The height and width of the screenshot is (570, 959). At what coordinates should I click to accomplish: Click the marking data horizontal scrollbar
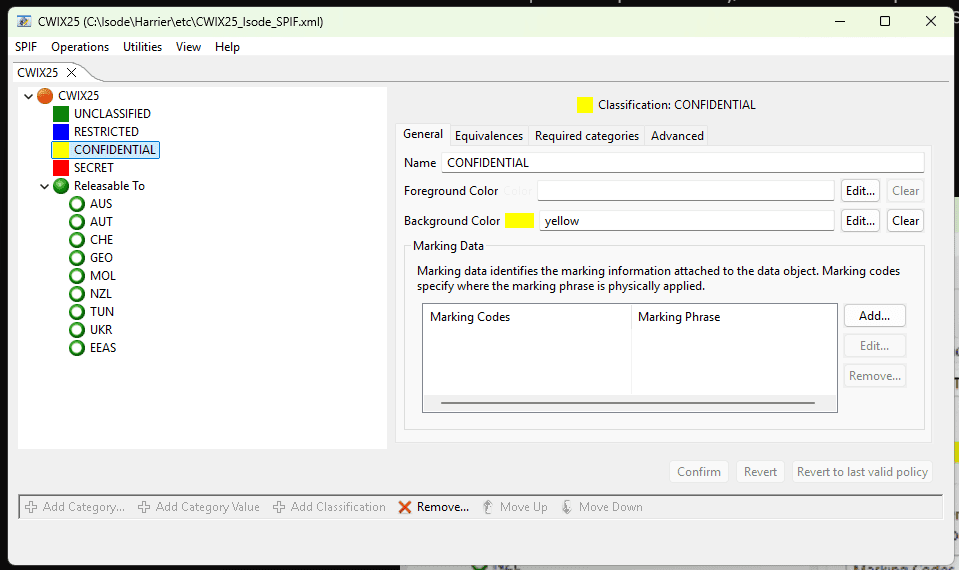[x=628, y=403]
